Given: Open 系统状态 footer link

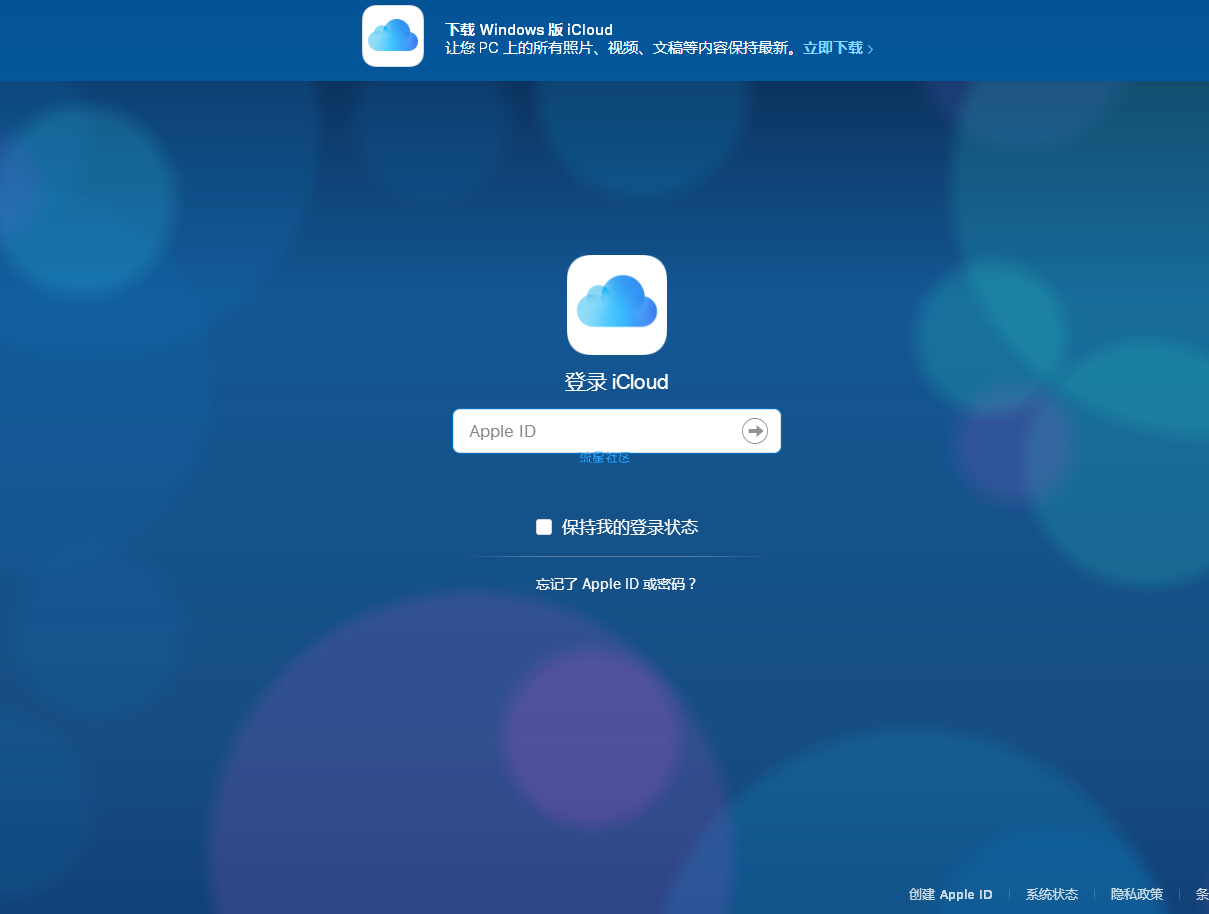Looking at the screenshot, I should (1052, 894).
